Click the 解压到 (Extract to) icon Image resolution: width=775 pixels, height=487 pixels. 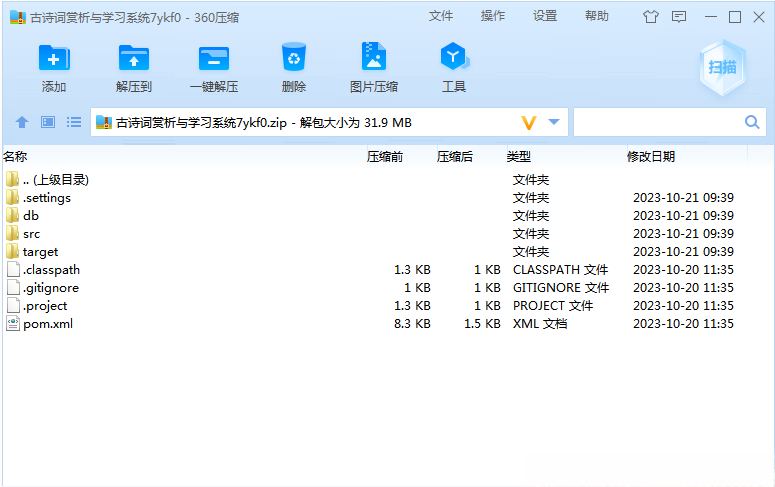pyautogui.click(x=133, y=58)
